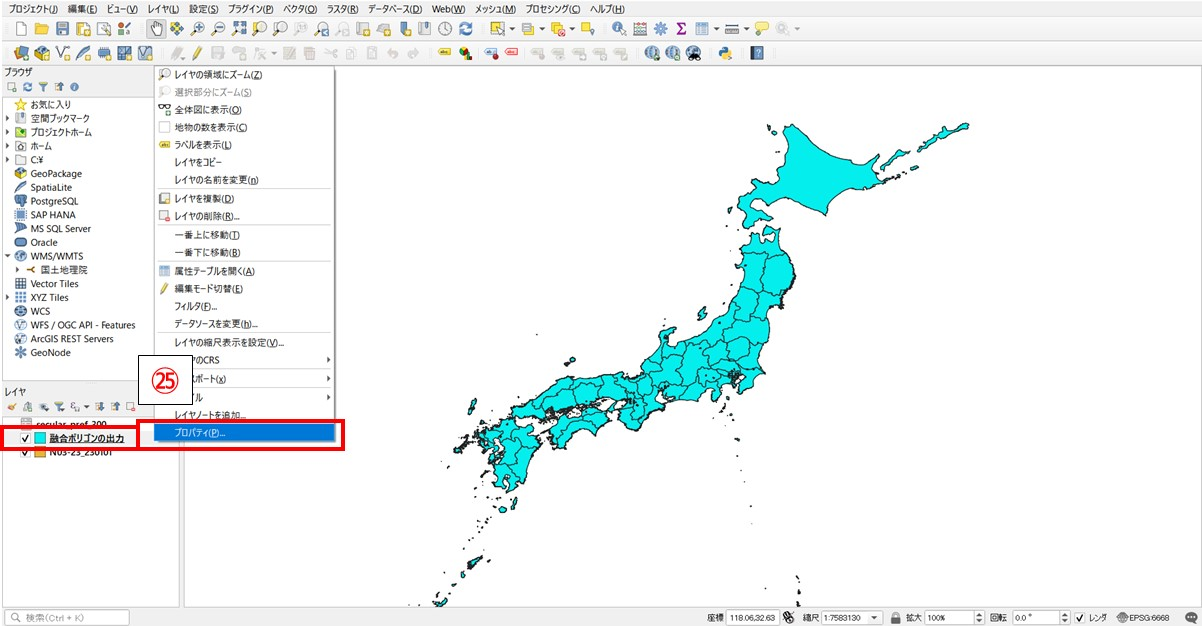
Task: Click the Refresh map canvas icon
Action: (466, 29)
